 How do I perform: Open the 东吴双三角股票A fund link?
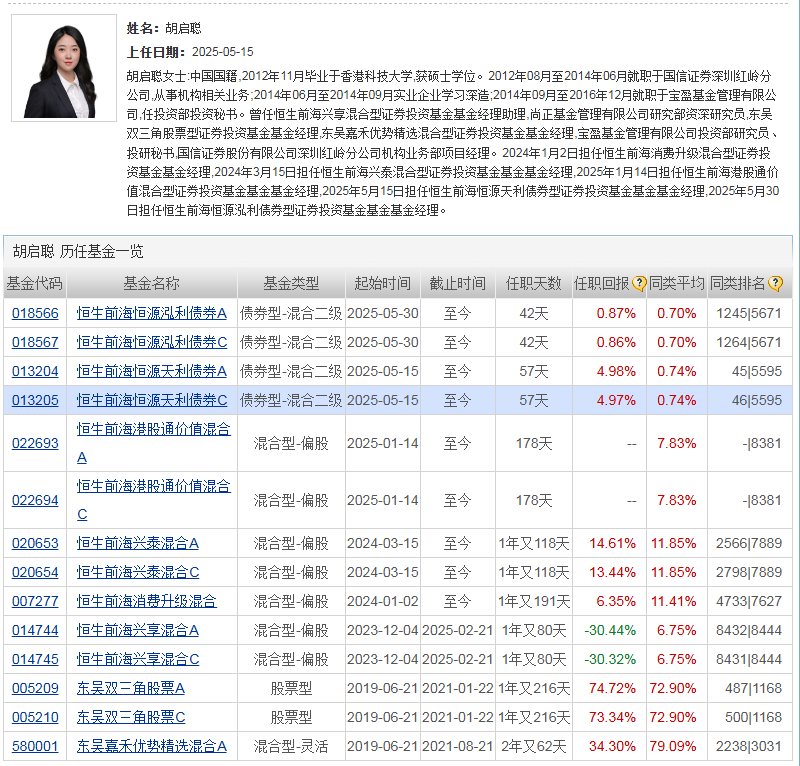point(131,689)
